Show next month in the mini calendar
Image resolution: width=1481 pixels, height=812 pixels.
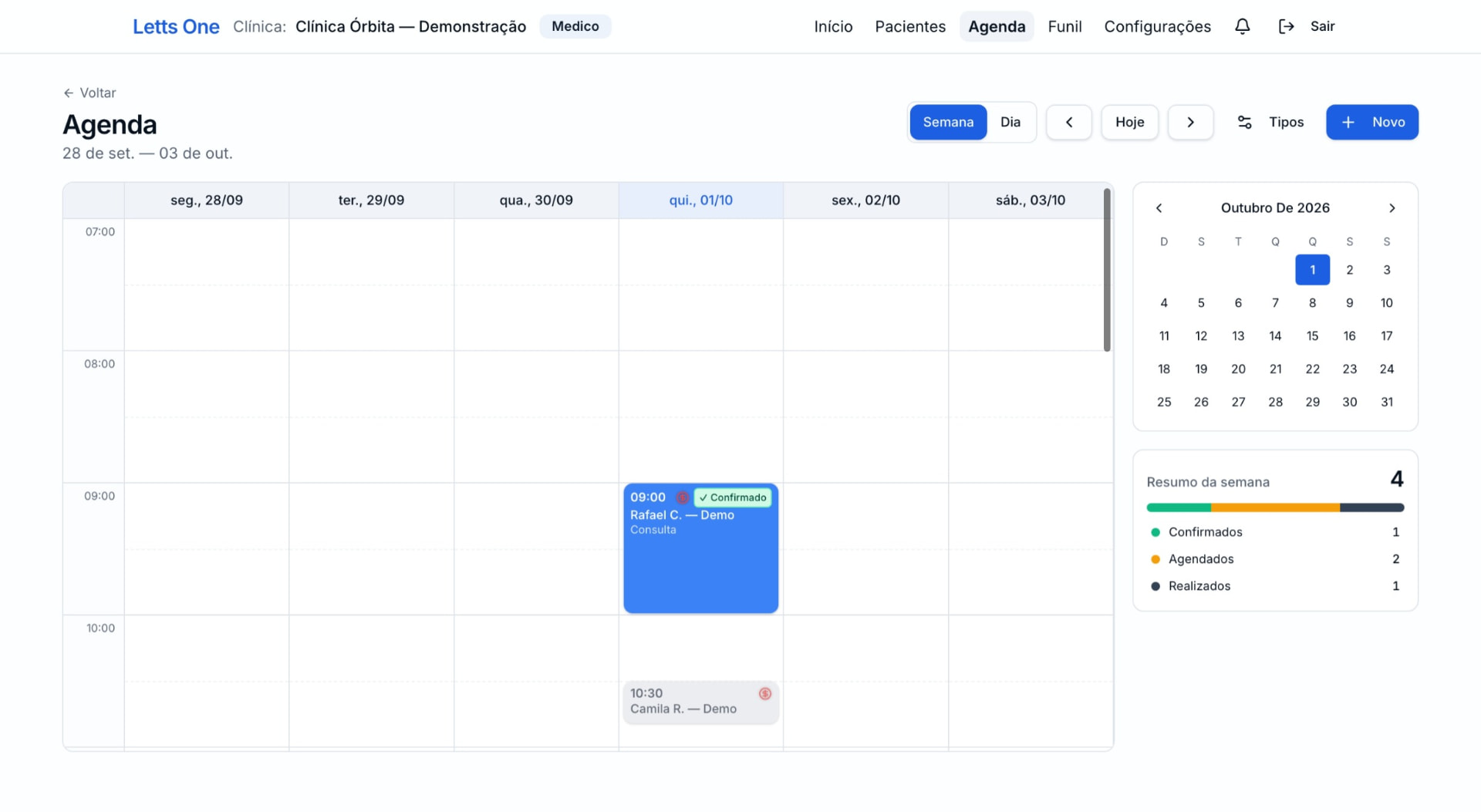[1392, 208]
